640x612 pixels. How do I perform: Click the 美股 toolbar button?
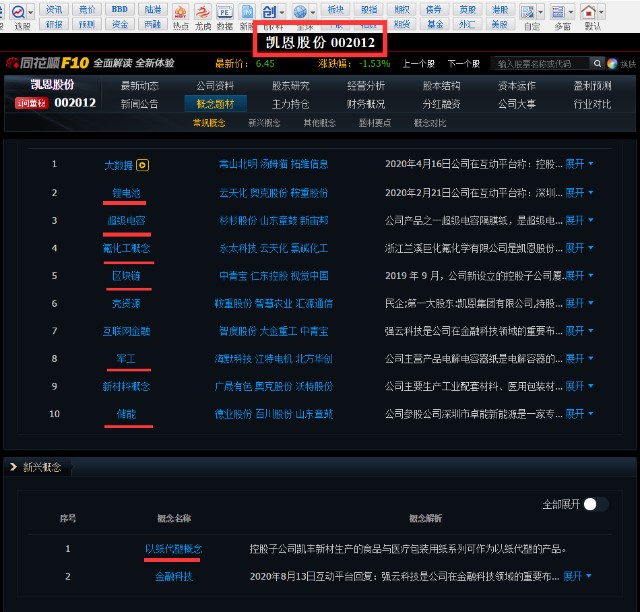coord(500,24)
